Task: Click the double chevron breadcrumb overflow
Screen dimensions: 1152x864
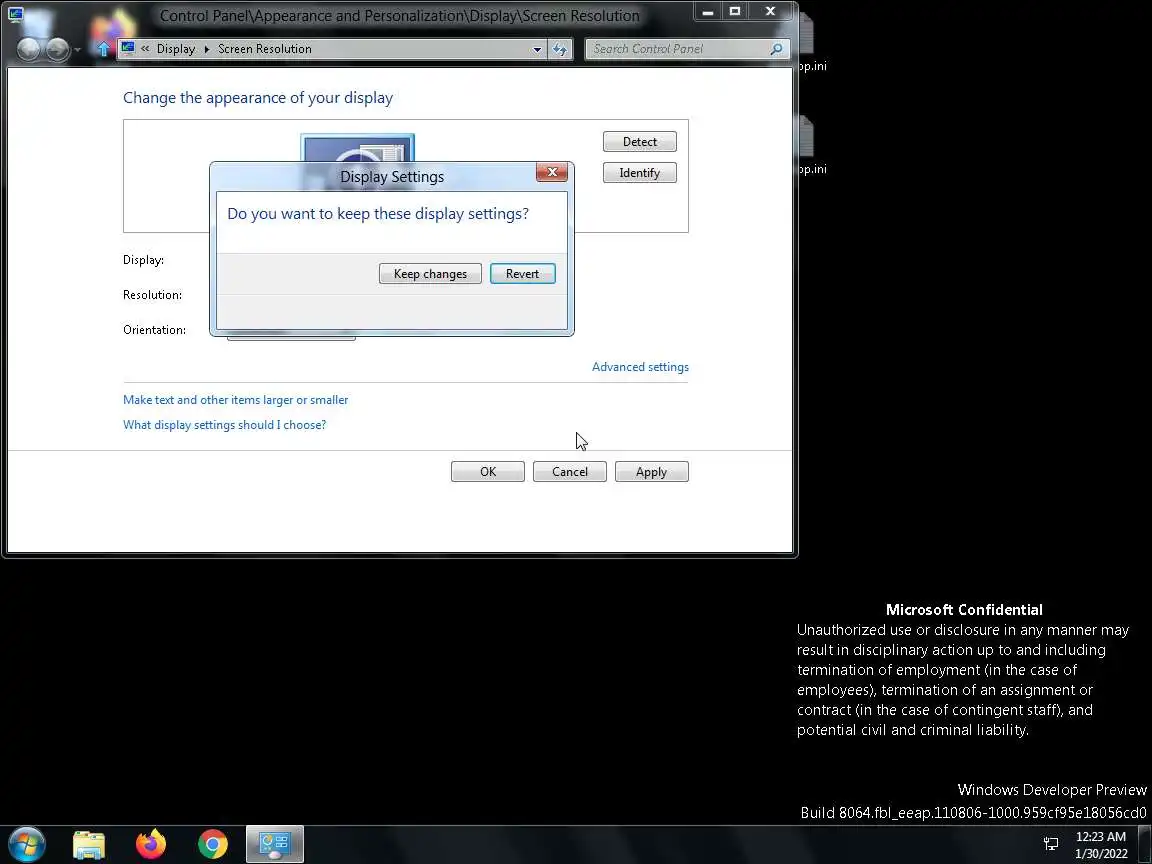Action: point(145,48)
